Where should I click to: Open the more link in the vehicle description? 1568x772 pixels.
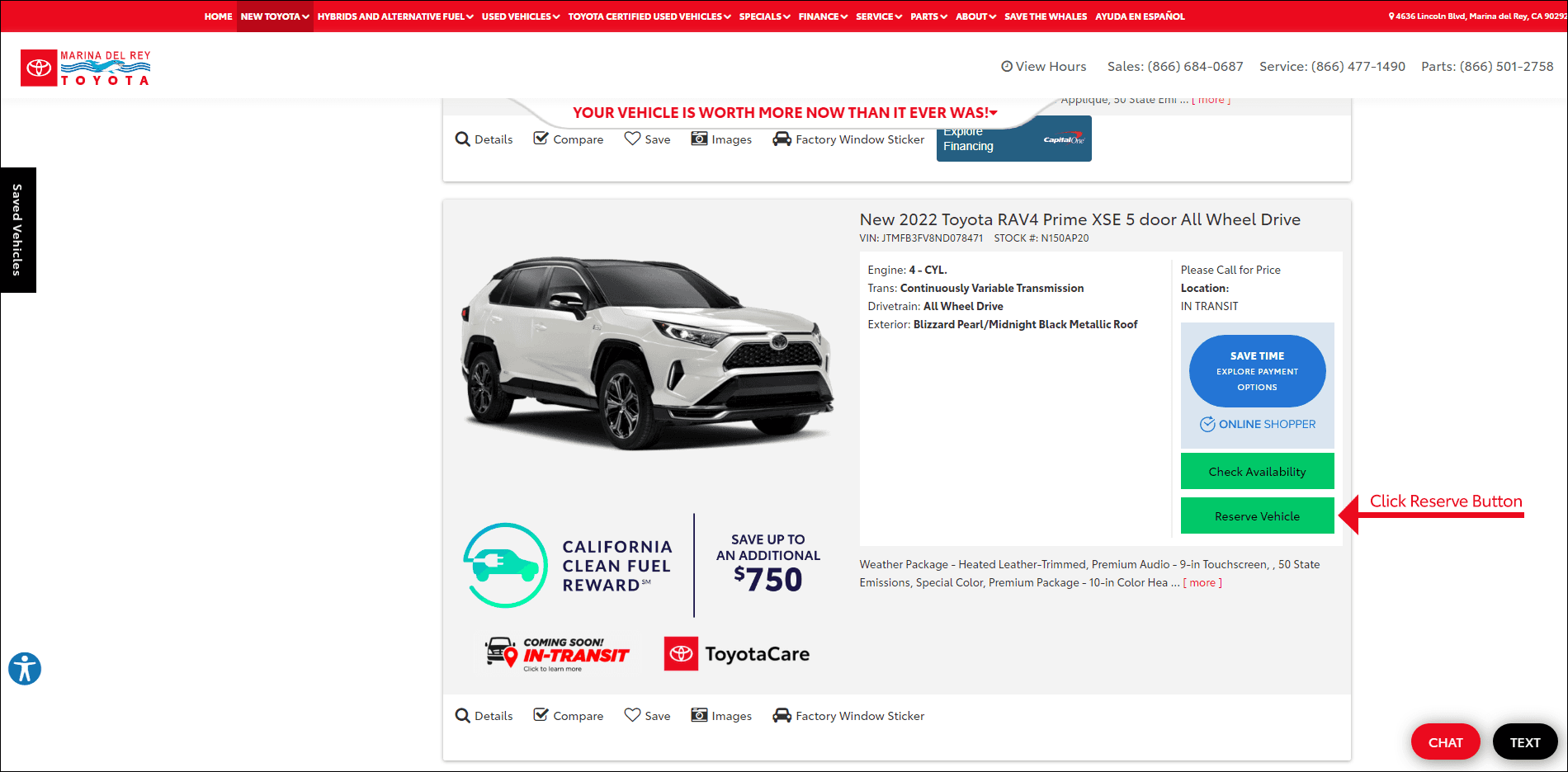[x=1202, y=582]
